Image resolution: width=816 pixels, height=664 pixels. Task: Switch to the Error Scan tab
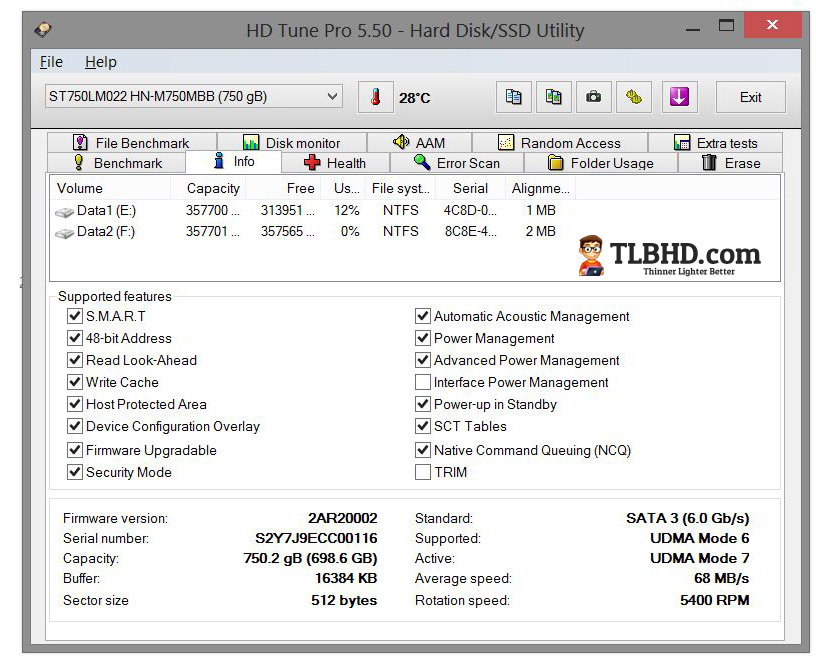[456, 163]
